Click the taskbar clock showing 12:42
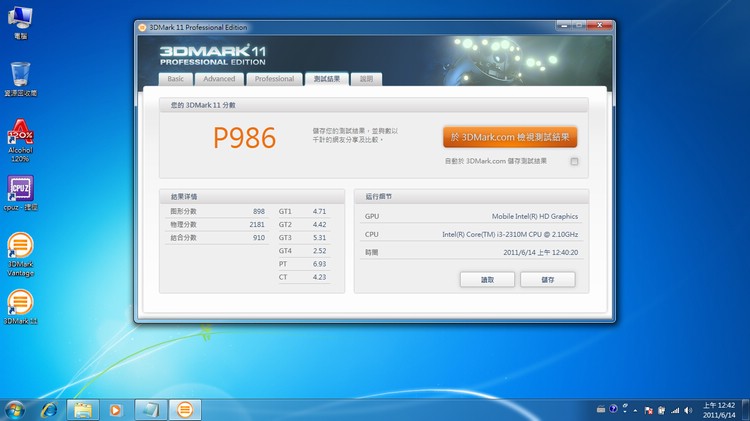Image resolution: width=750 pixels, height=421 pixels. (x=719, y=410)
